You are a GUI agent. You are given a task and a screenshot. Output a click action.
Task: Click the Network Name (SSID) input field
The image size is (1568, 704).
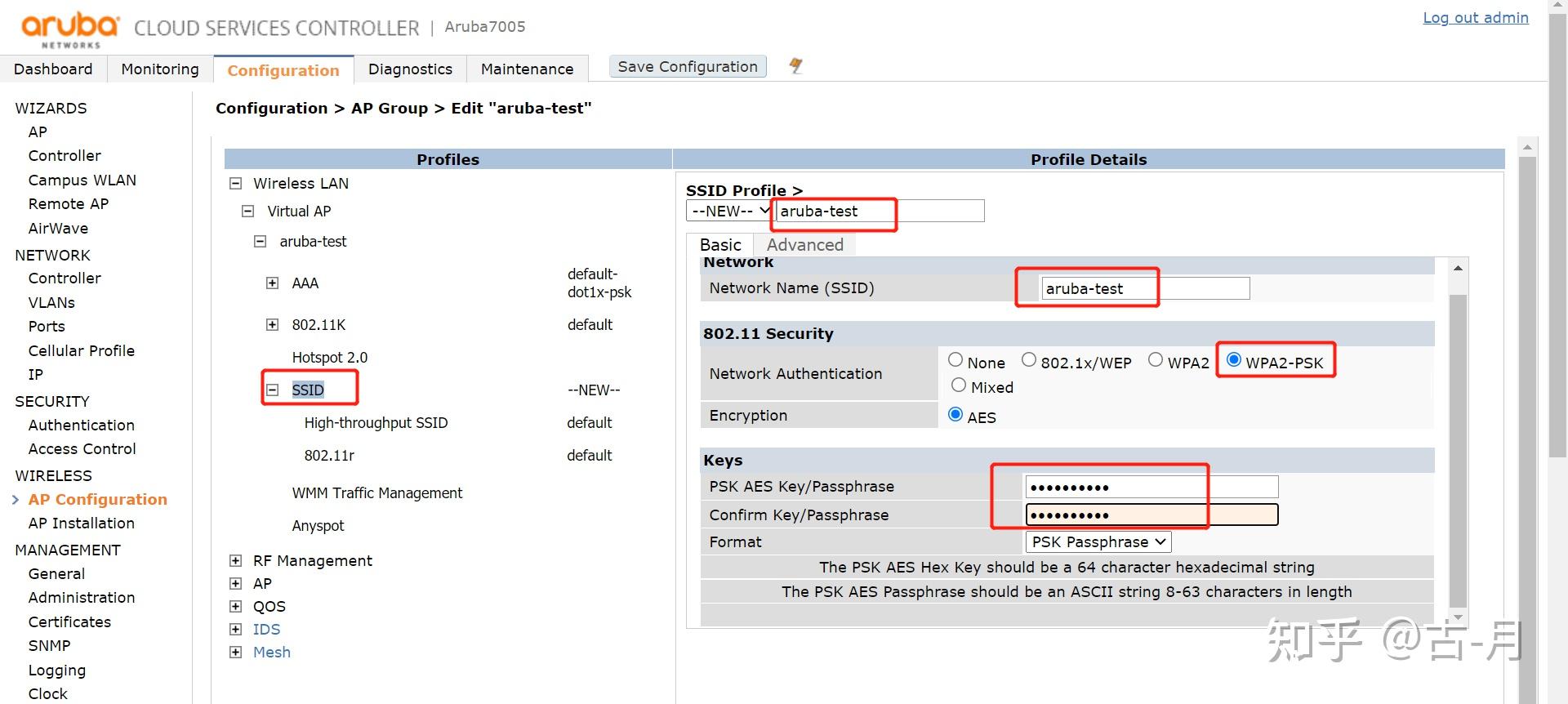[1144, 288]
